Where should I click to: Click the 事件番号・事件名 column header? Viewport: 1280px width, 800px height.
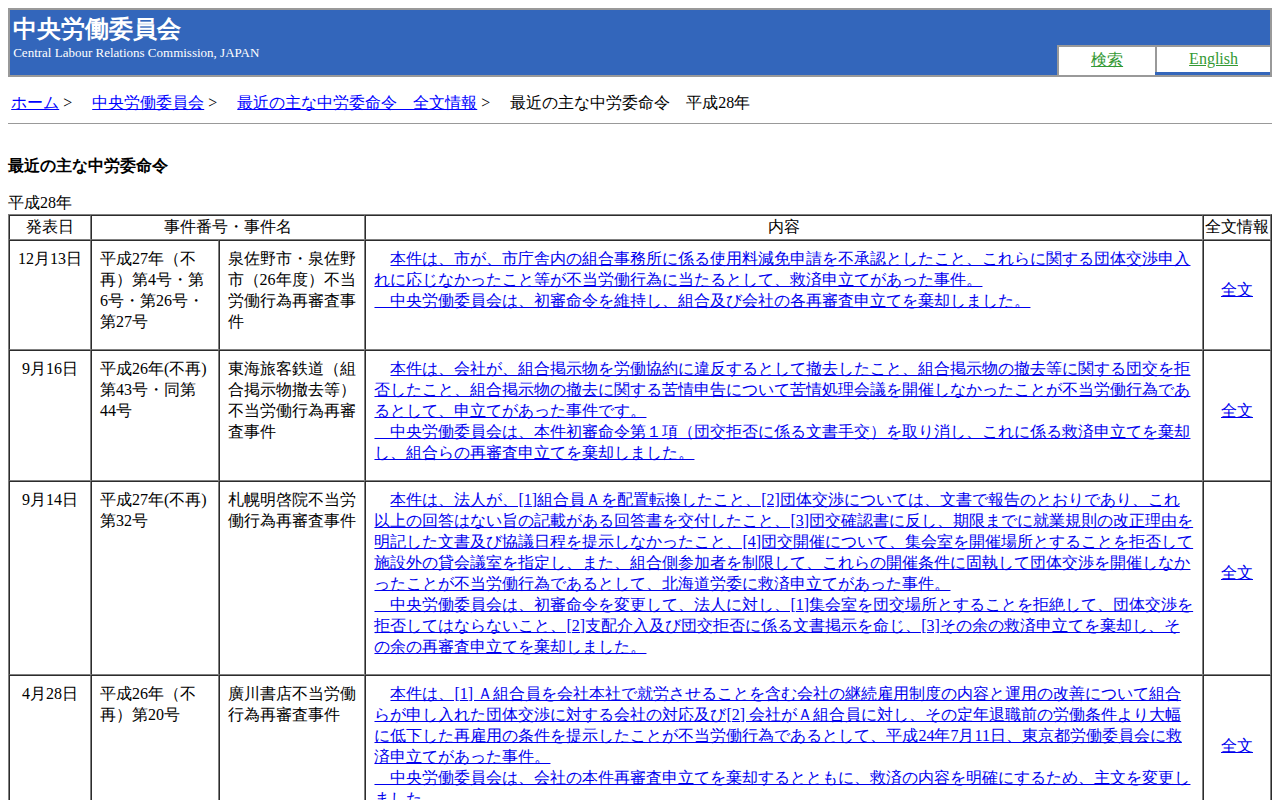pyautogui.click(x=227, y=227)
